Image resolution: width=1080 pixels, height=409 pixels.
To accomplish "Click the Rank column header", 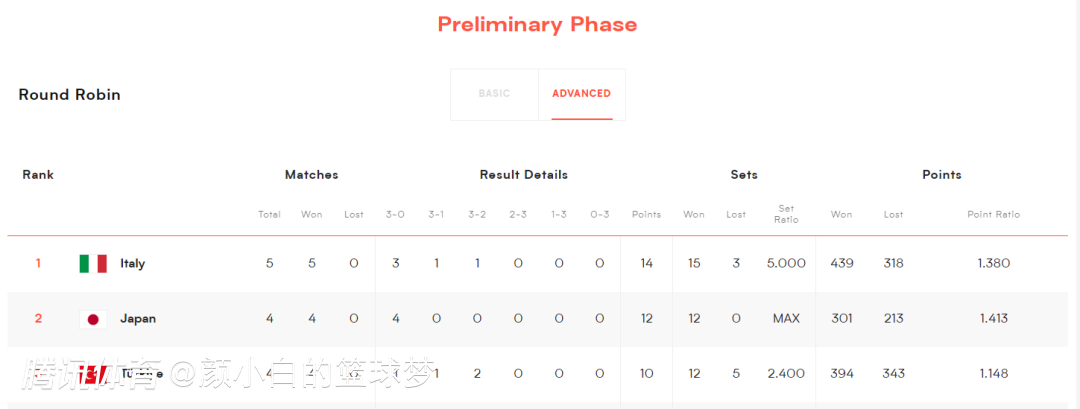I will coord(38,175).
